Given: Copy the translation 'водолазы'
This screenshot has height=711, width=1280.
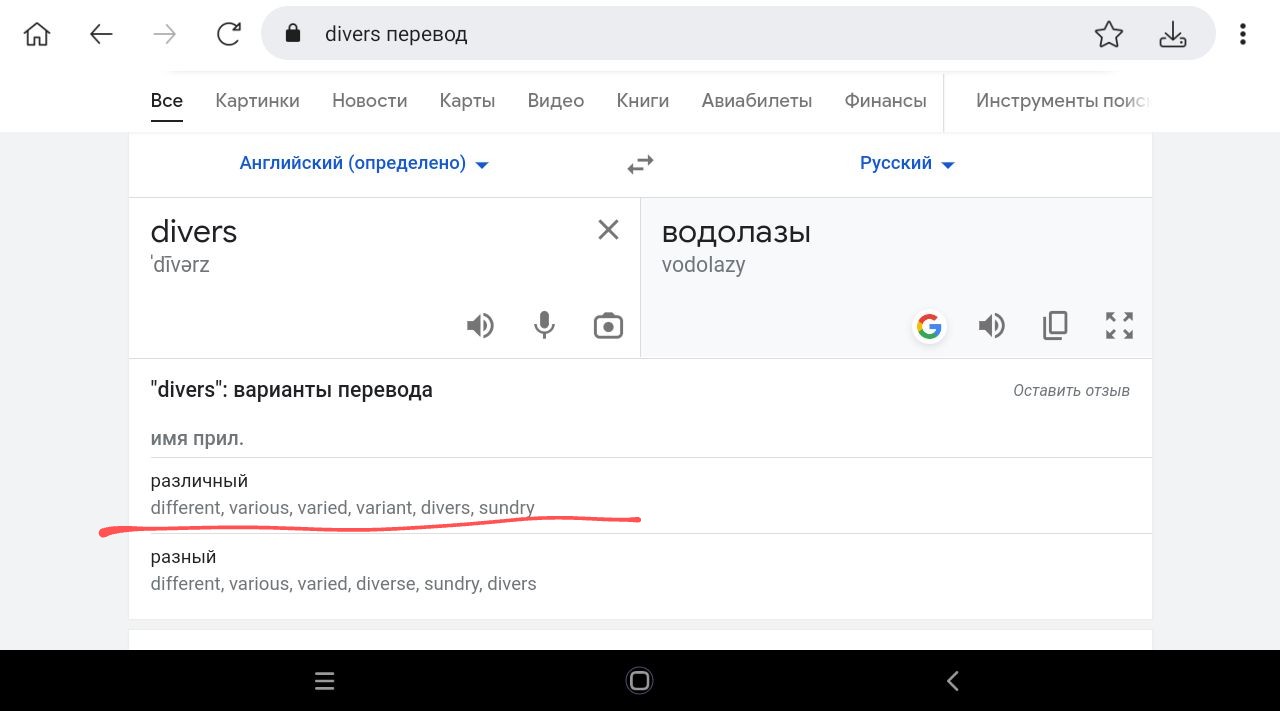Looking at the screenshot, I should click(1055, 325).
